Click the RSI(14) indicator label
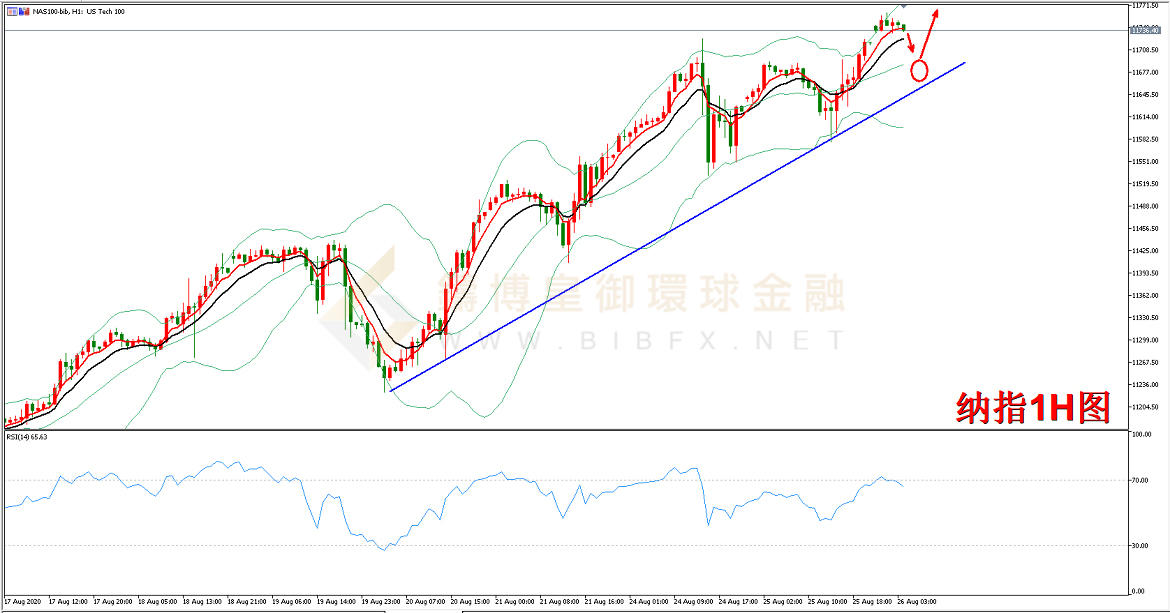The image size is (1170, 613). tap(27, 437)
